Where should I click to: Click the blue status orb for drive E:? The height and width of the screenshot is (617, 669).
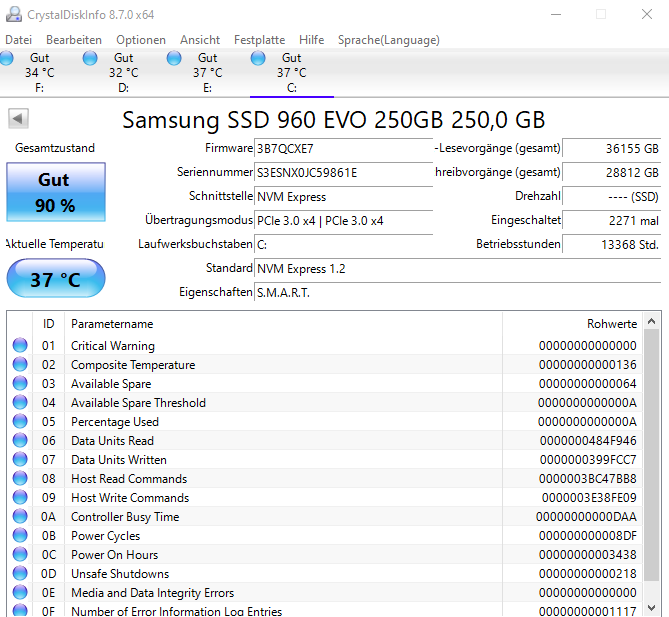click(174, 58)
